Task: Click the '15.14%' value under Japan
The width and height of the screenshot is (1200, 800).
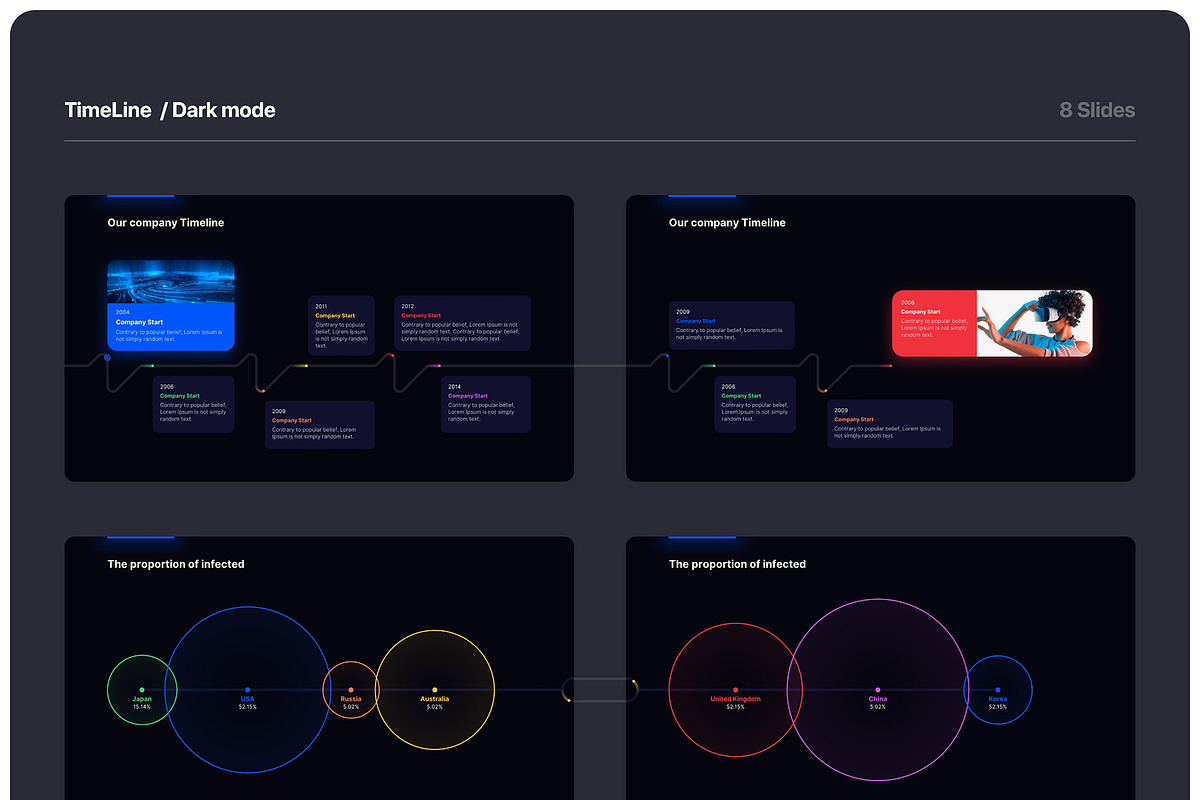Action: tap(142, 707)
